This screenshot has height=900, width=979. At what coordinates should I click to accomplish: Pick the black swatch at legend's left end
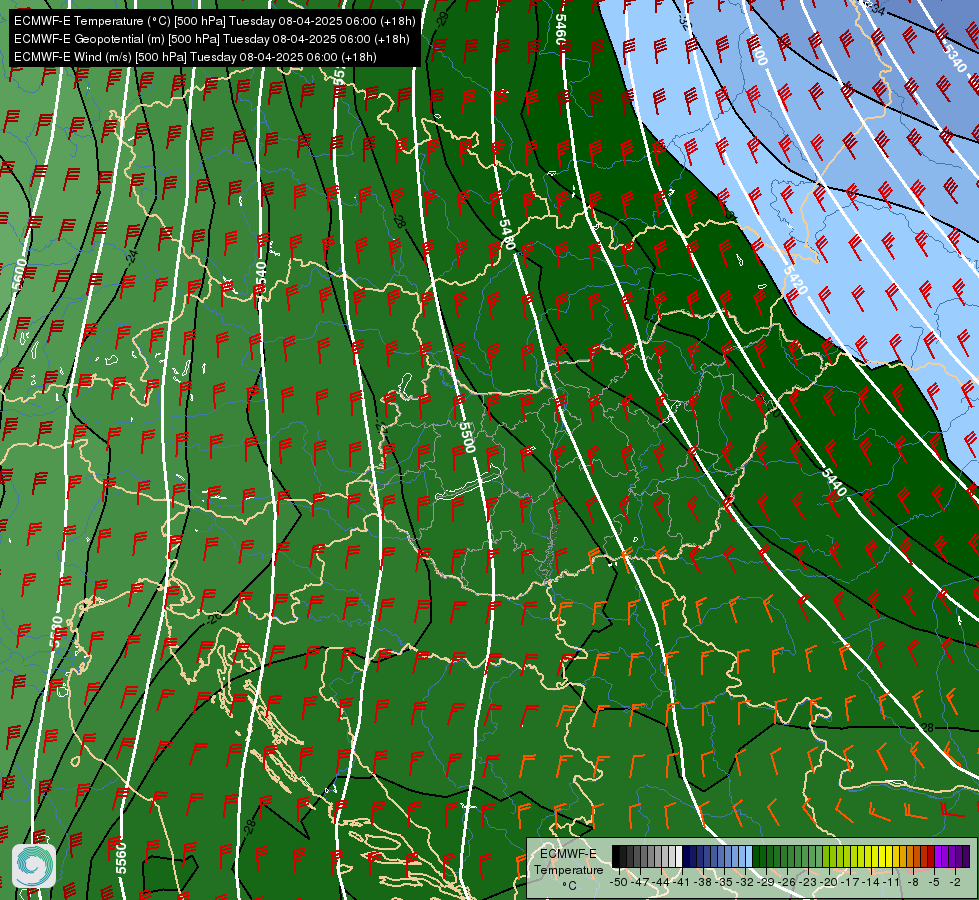tap(616, 857)
